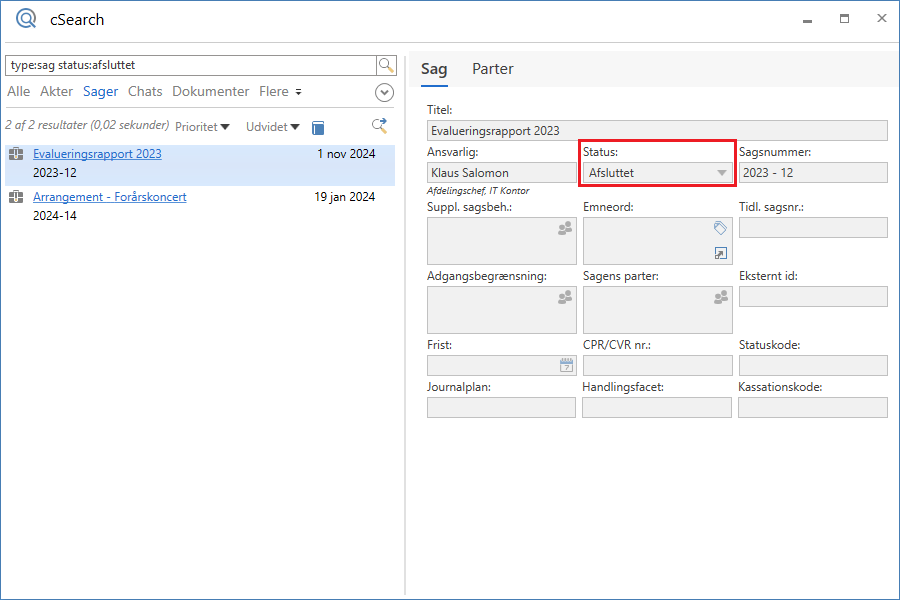900x600 pixels.
Task: Expand the Udvidet view dropdown
Action: 272,127
